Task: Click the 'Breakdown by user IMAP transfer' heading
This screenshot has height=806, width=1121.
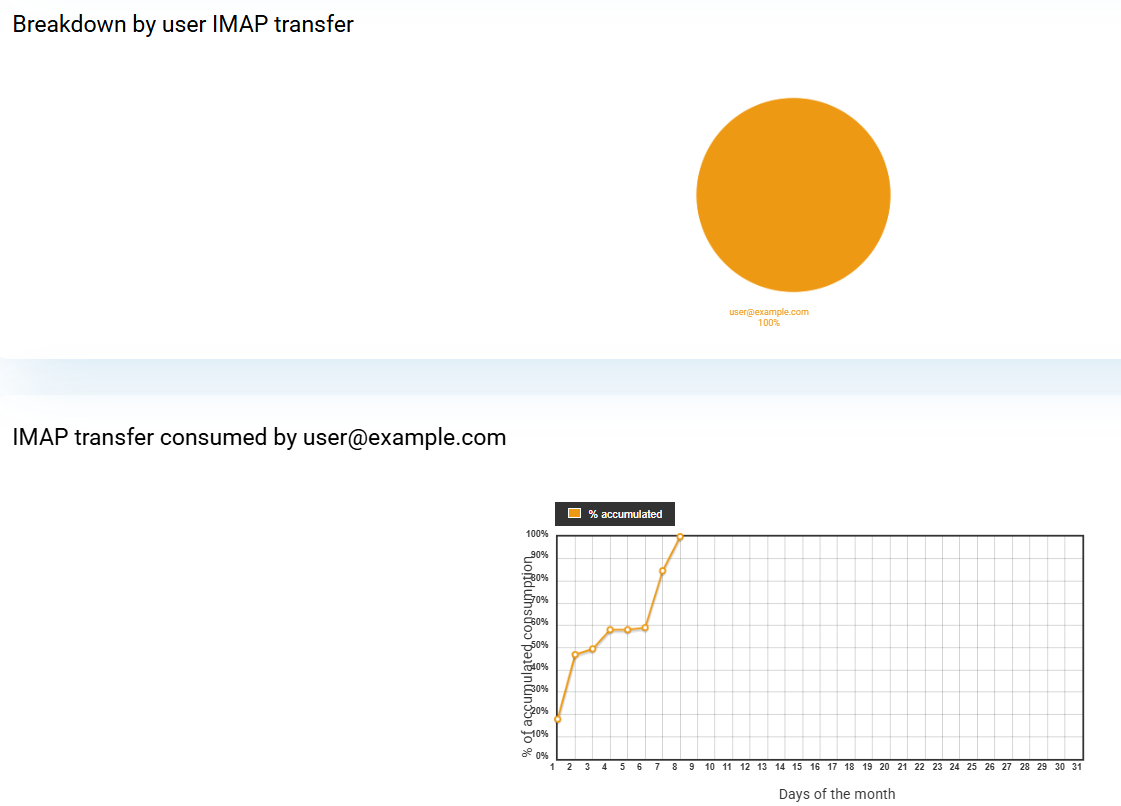Action: coord(183,25)
